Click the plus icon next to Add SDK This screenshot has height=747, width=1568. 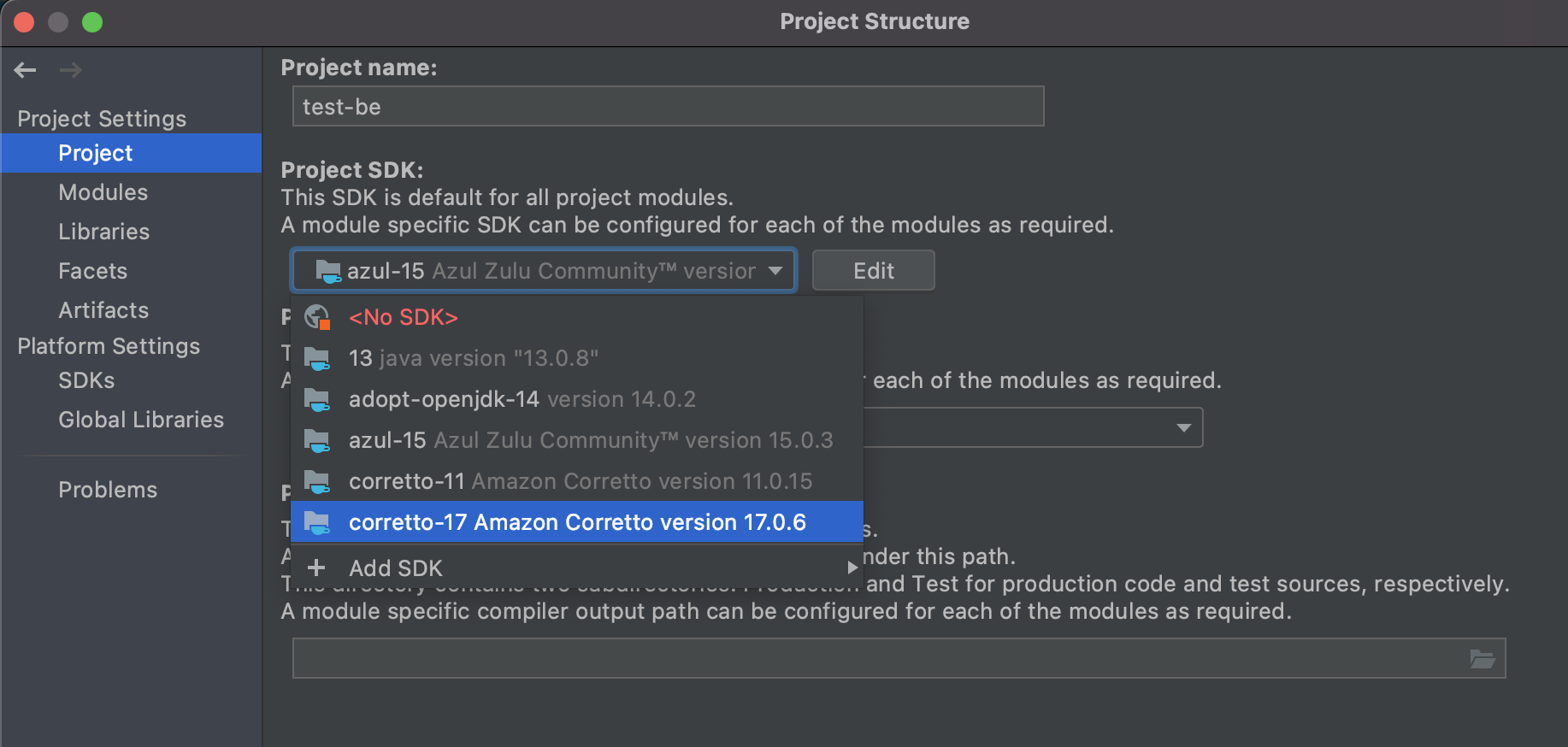tap(316, 568)
